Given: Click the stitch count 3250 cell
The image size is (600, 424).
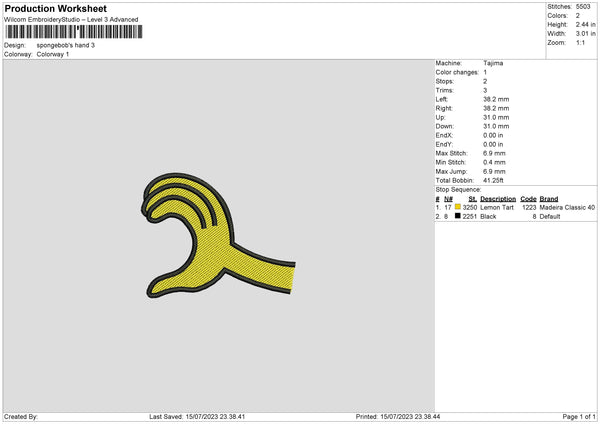Looking at the screenshot, I should (470, 207).
